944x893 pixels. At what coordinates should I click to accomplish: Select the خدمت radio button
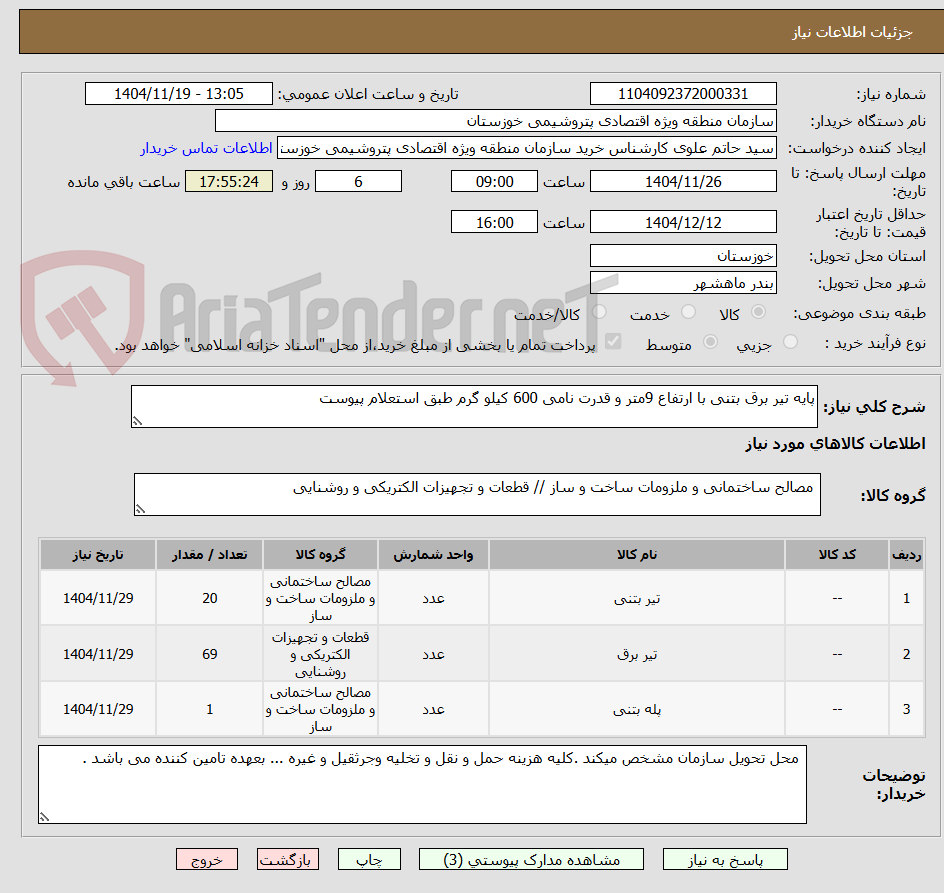coord(688,312)
